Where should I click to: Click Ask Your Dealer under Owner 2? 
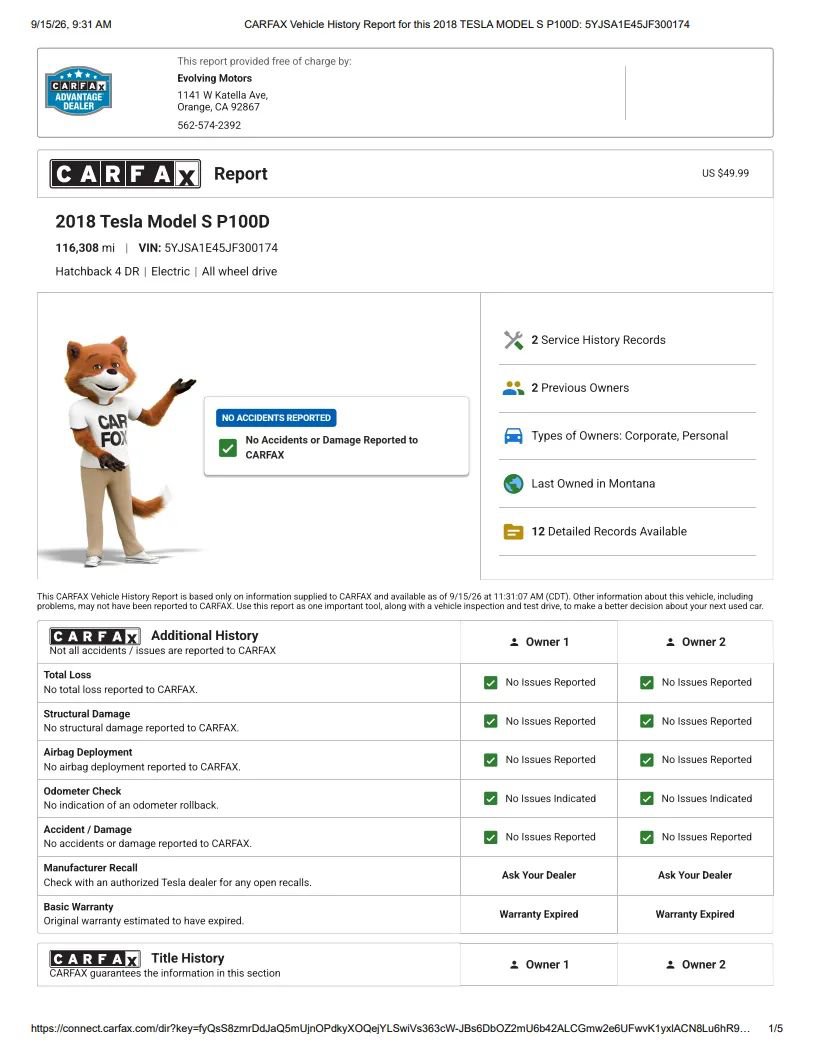click(695, 876)
